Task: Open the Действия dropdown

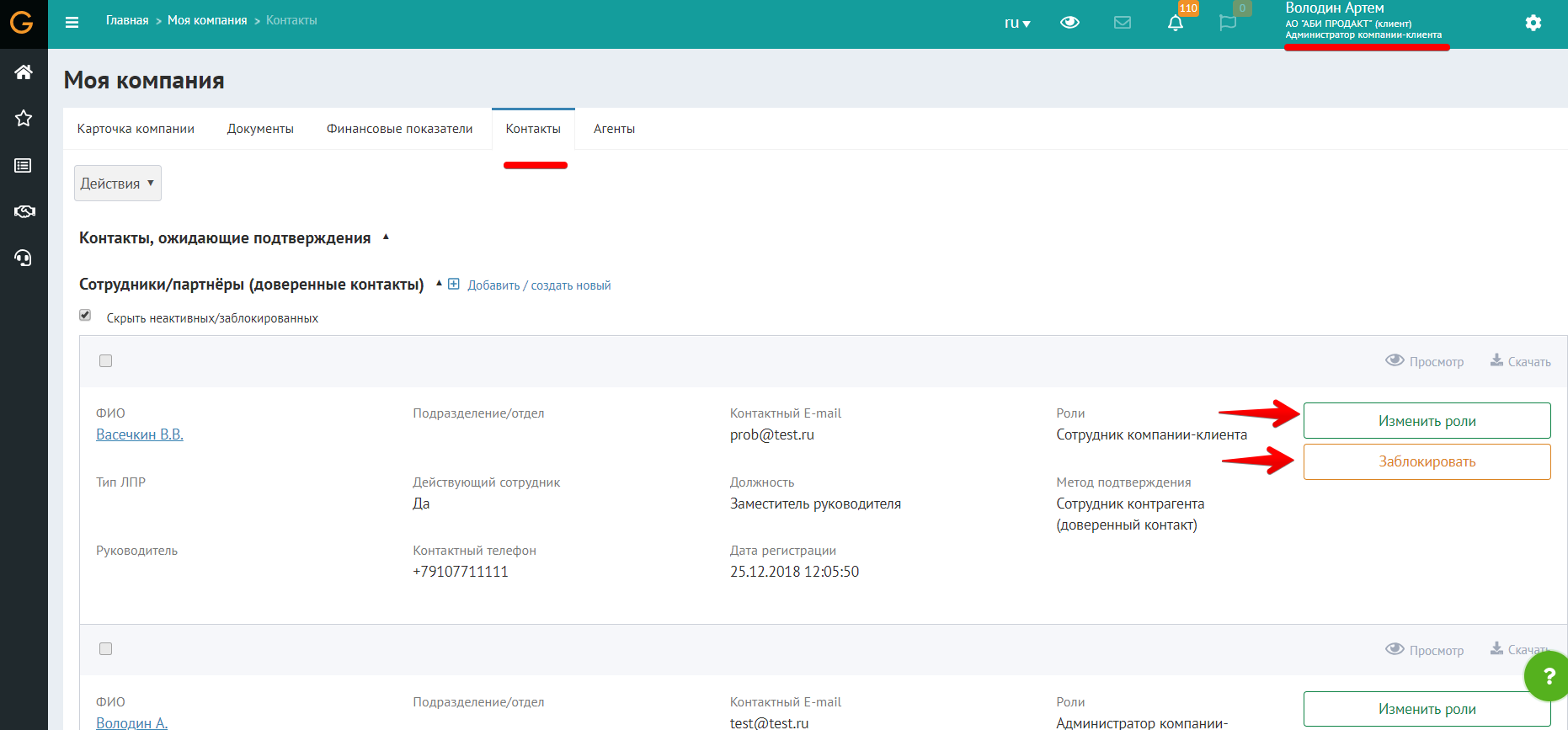Action: pos(118,184)
